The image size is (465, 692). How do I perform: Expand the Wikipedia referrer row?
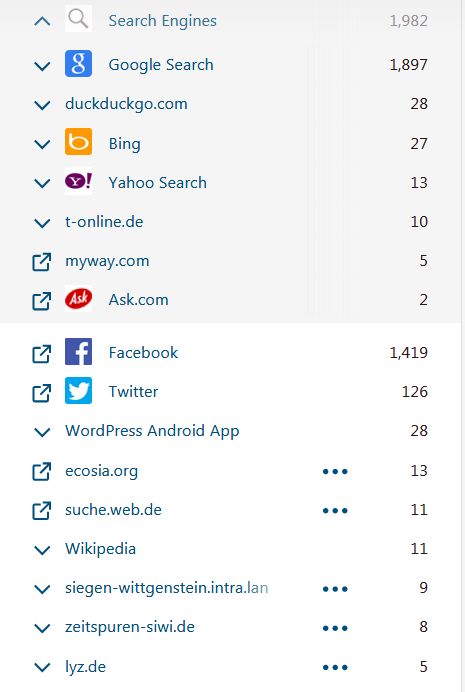[x=42, y=550]
